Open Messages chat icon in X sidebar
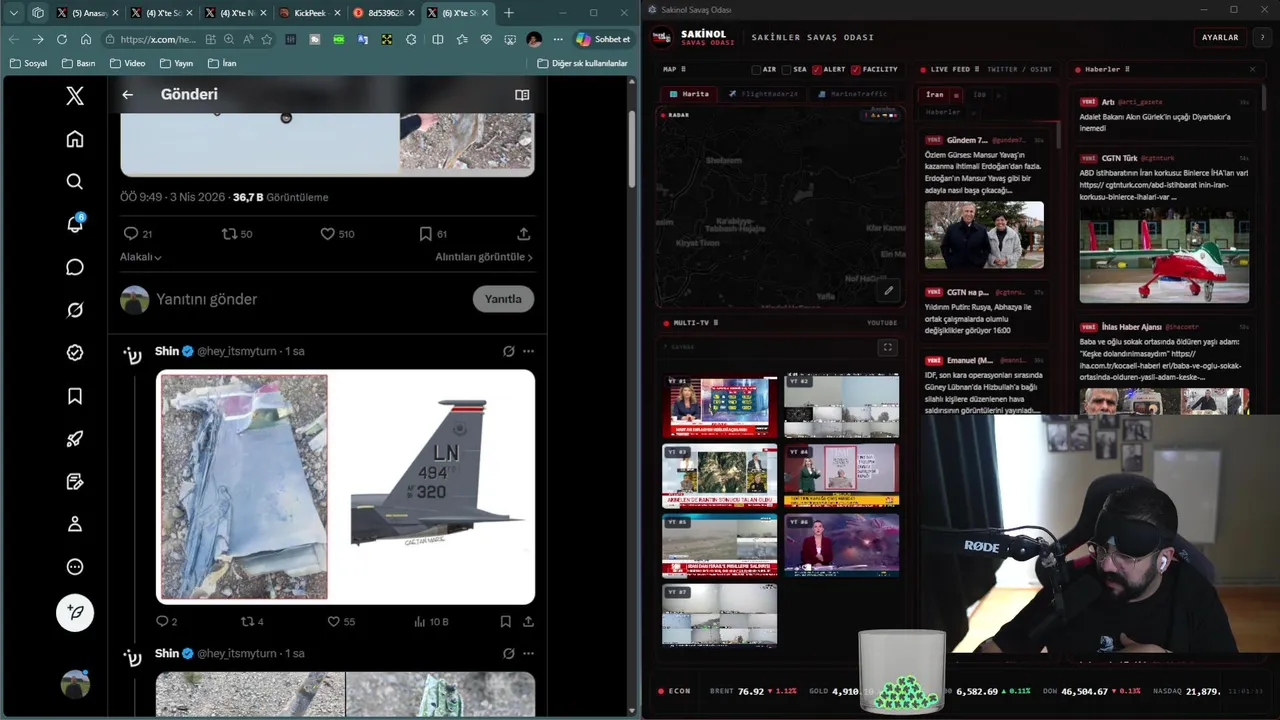Image resolution: width=1280 pixels, height=720 pixels. point(75,267)
